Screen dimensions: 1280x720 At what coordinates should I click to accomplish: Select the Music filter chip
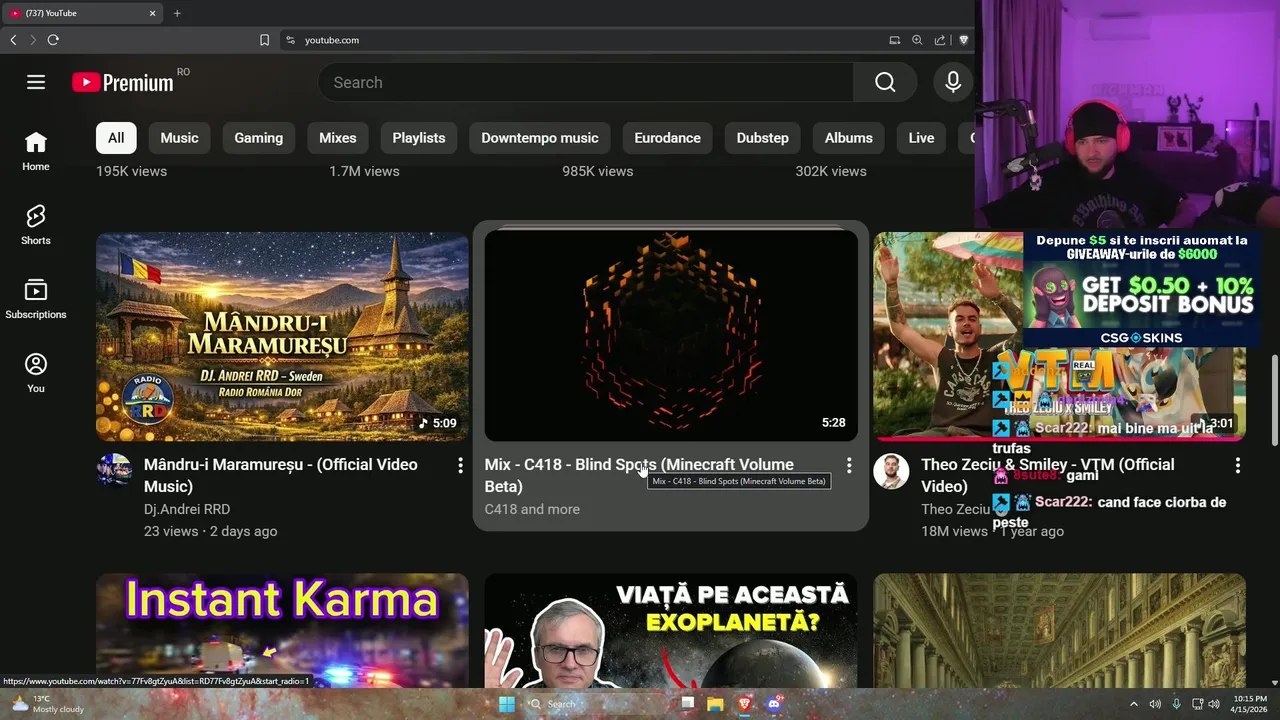[180, 138]
